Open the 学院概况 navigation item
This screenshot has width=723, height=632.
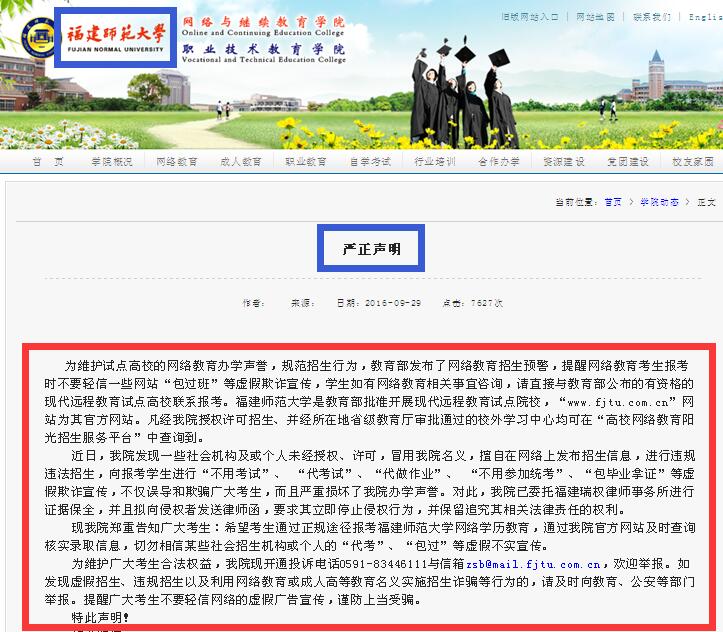[112, 162]
